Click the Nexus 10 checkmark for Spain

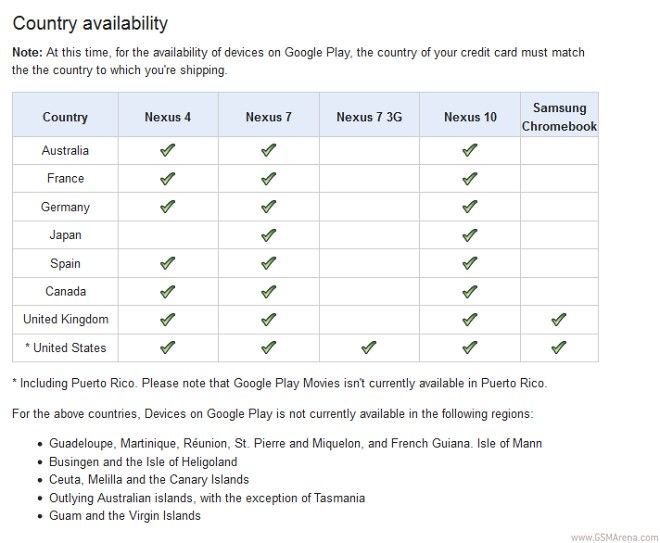[x=470, y=264]
